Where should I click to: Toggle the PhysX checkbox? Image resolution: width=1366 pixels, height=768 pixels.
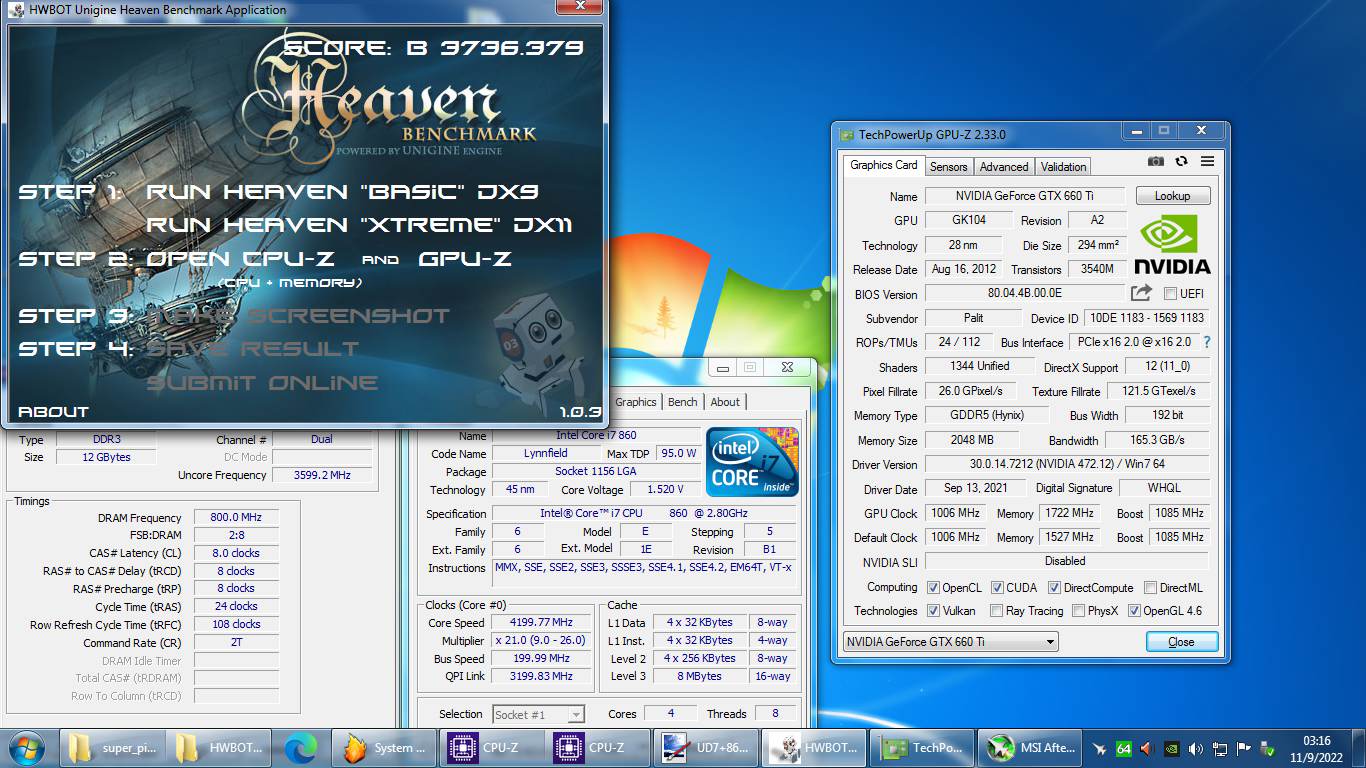[1078, 611]
